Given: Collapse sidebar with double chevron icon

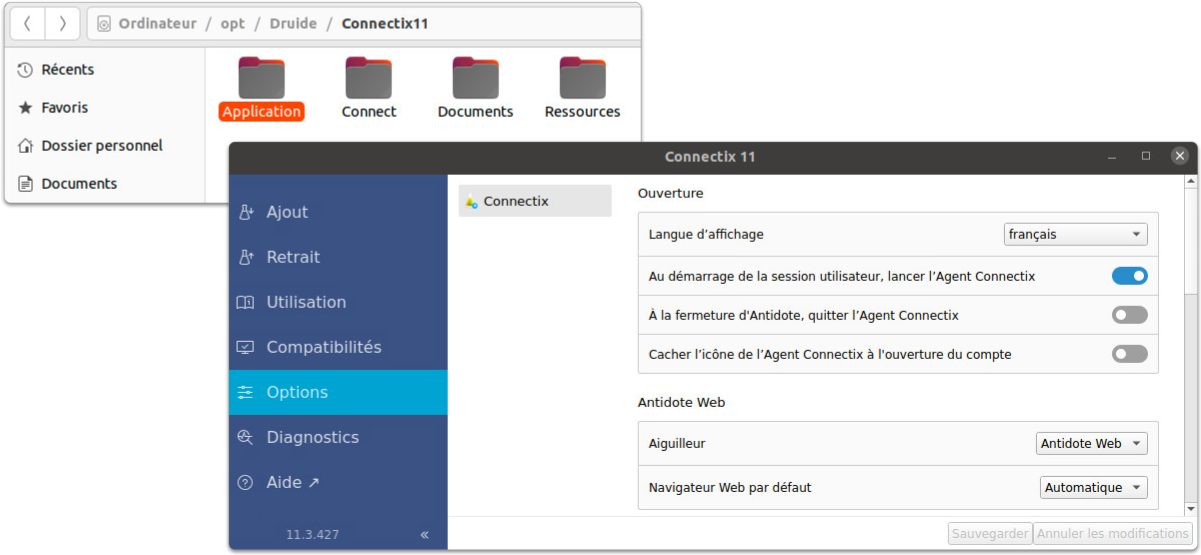Looking at the screenshot, I should coord(425,534).
